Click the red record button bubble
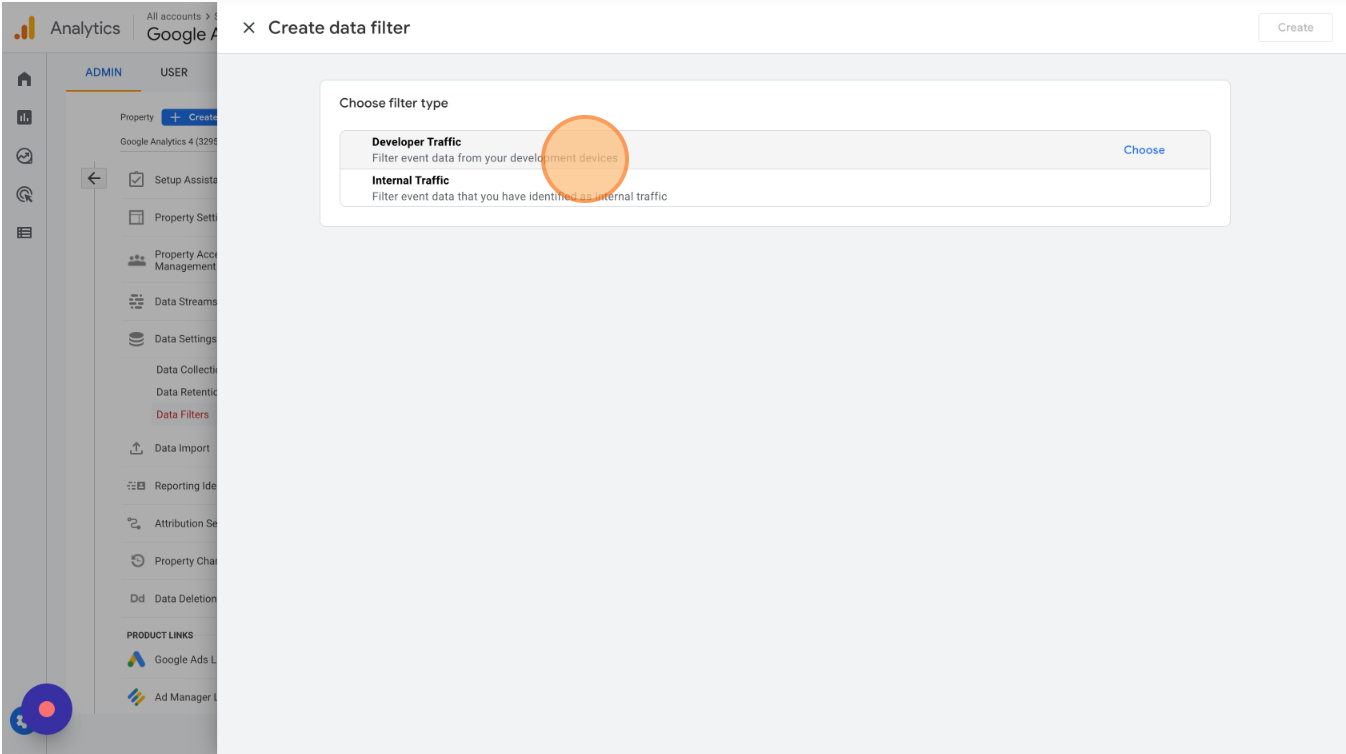 (x=46, y=709)
